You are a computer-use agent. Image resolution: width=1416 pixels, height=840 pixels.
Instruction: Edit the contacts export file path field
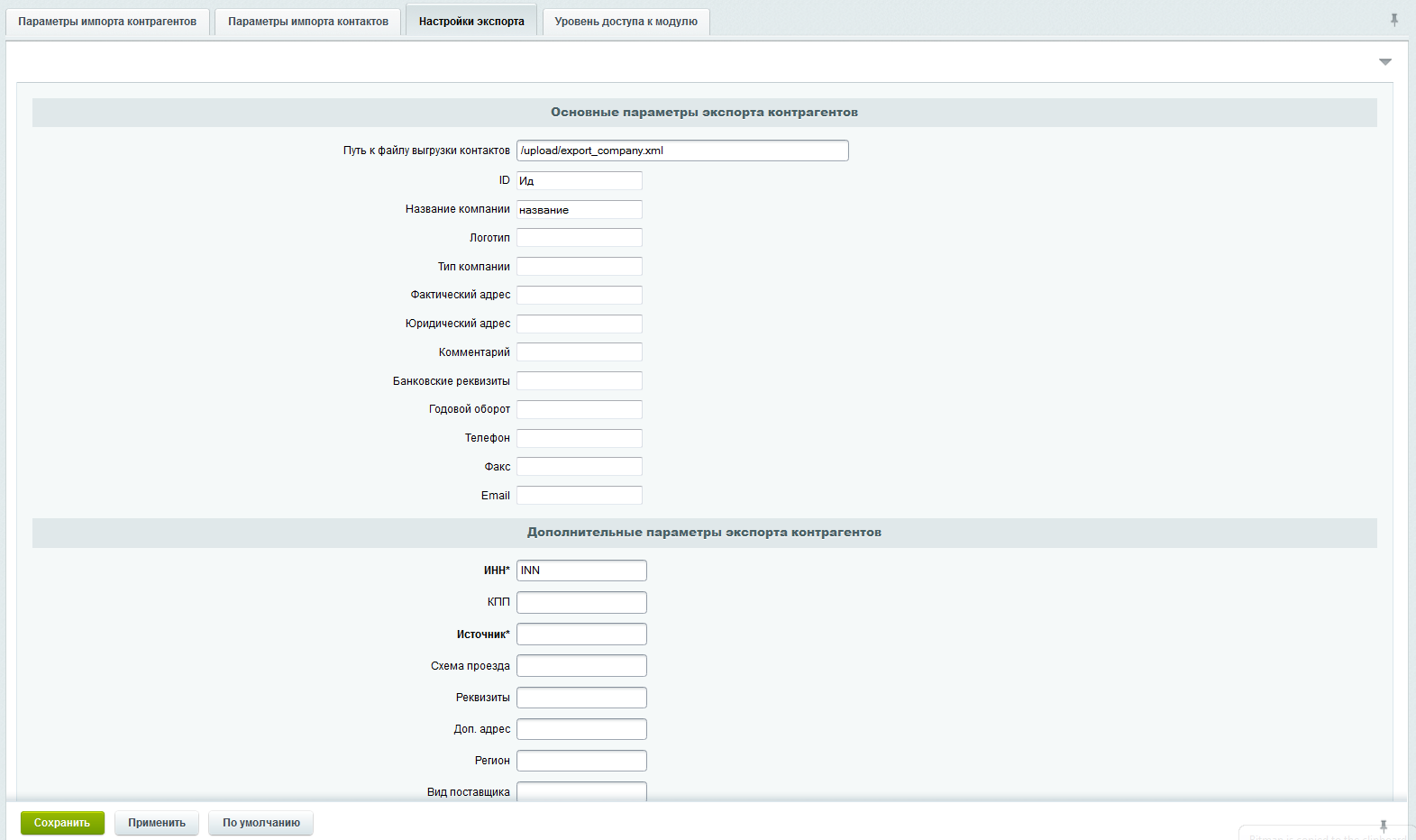tap(682, 151)
